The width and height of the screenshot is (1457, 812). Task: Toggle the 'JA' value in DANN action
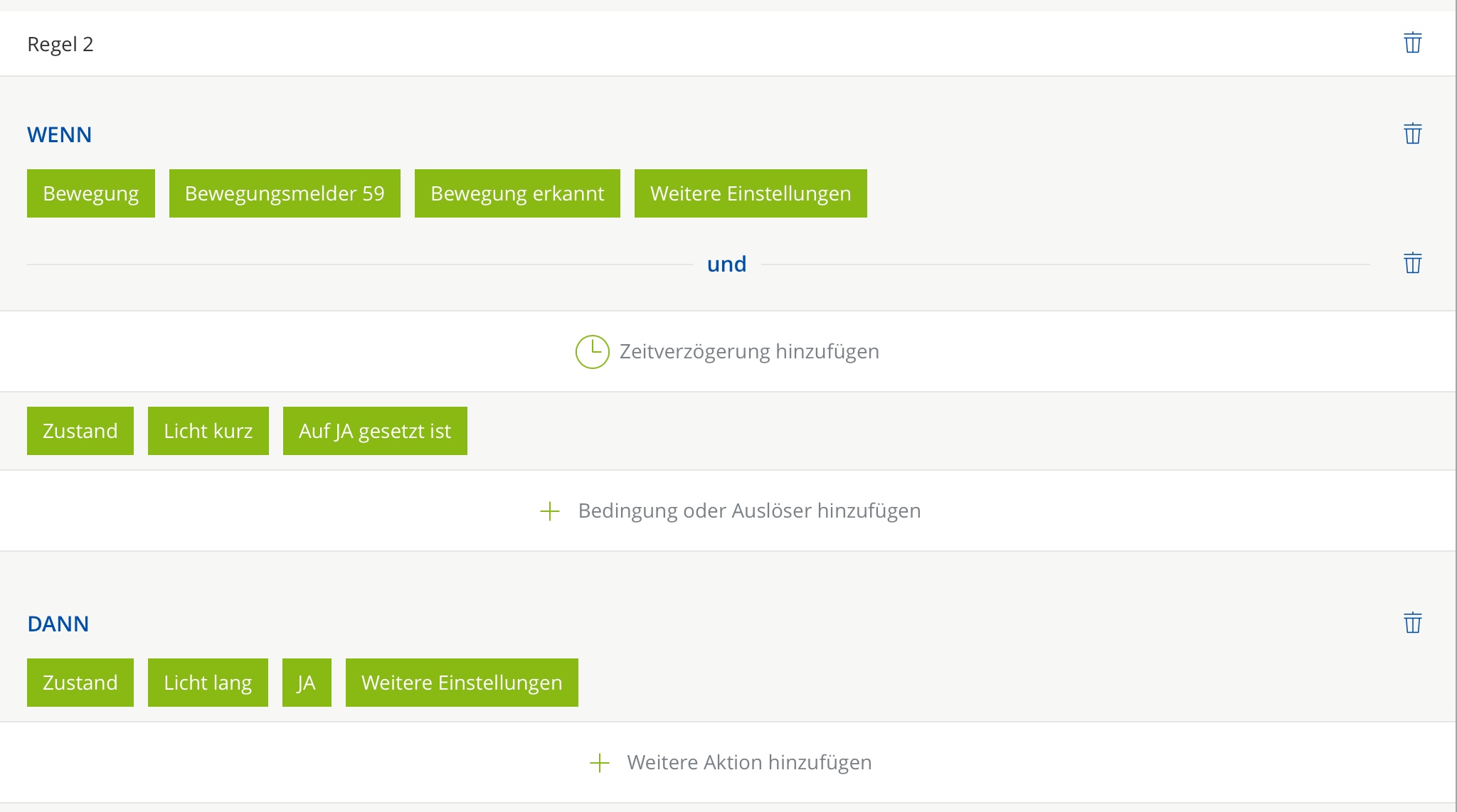(307, 683)
